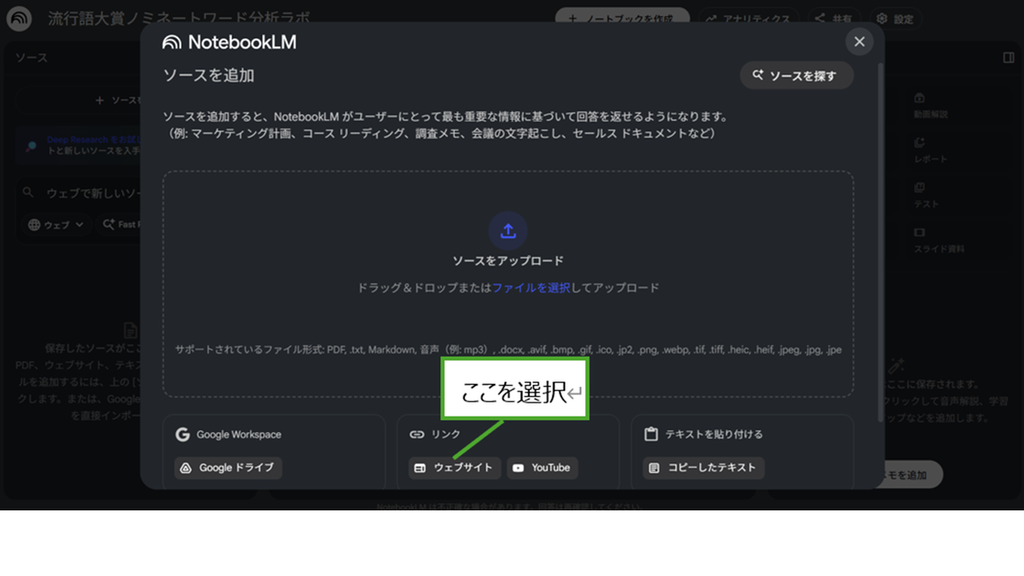Select the コピーしたテキスト button

pos(703,468)
